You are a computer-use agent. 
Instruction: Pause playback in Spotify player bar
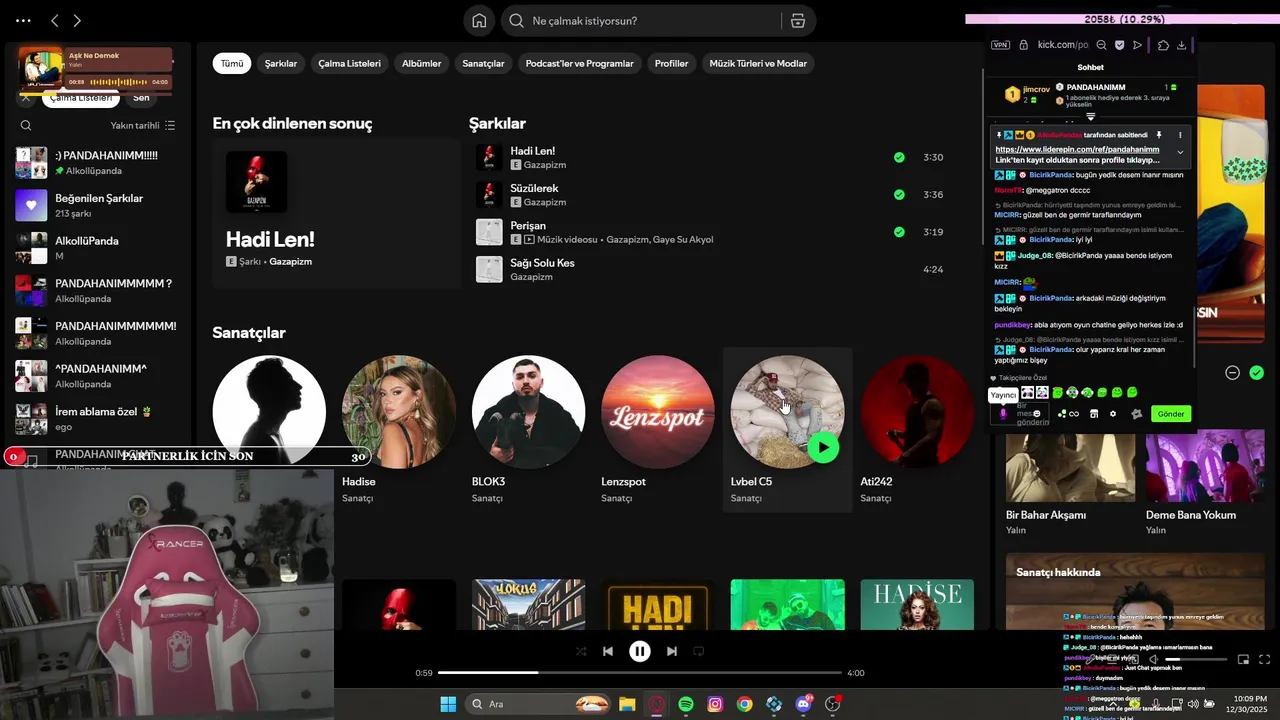point(640,651)
